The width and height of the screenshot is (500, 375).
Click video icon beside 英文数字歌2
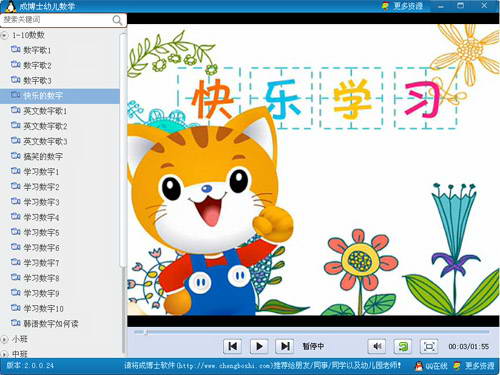(16, 125)
